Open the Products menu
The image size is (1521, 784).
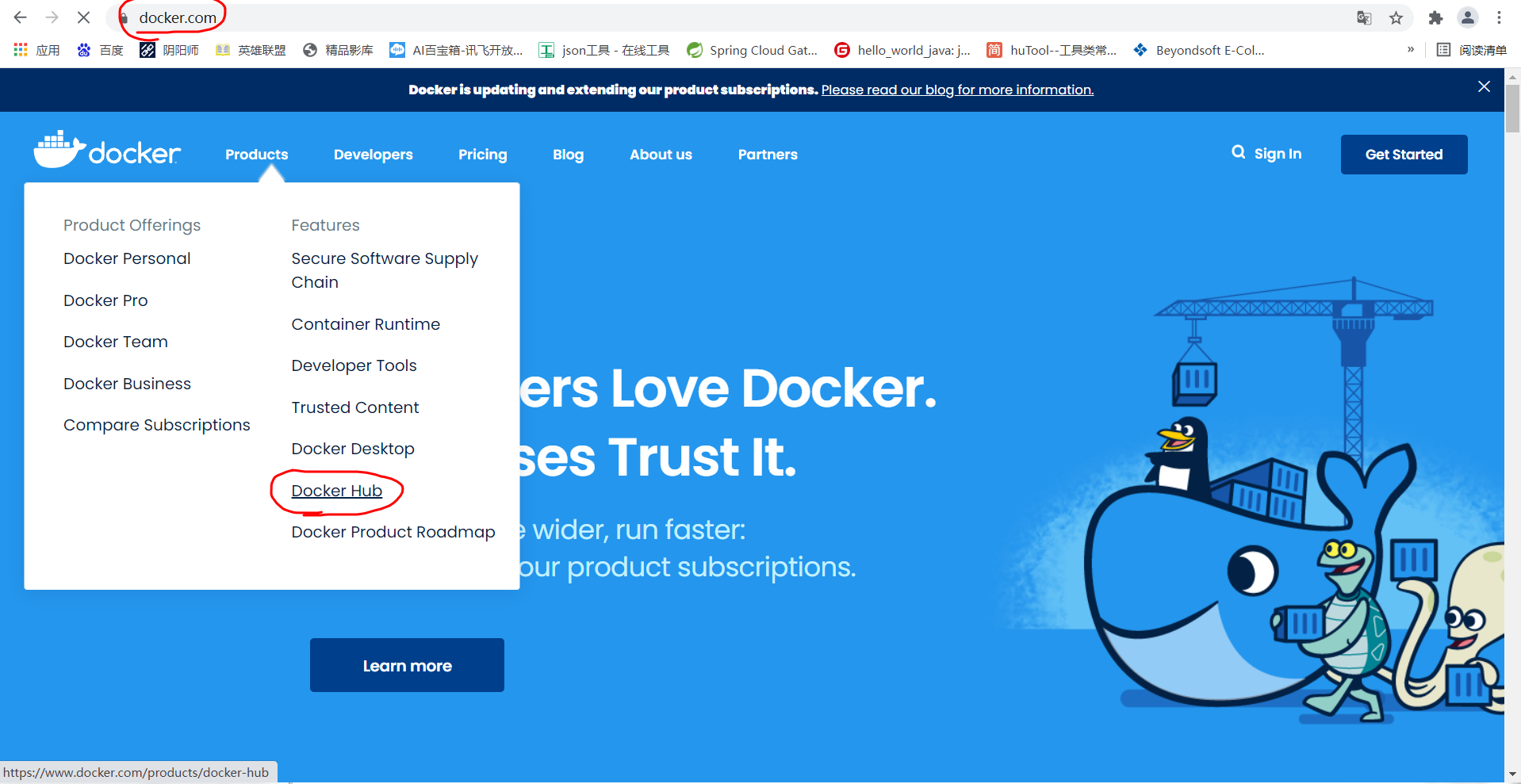[x=256, y=155]
